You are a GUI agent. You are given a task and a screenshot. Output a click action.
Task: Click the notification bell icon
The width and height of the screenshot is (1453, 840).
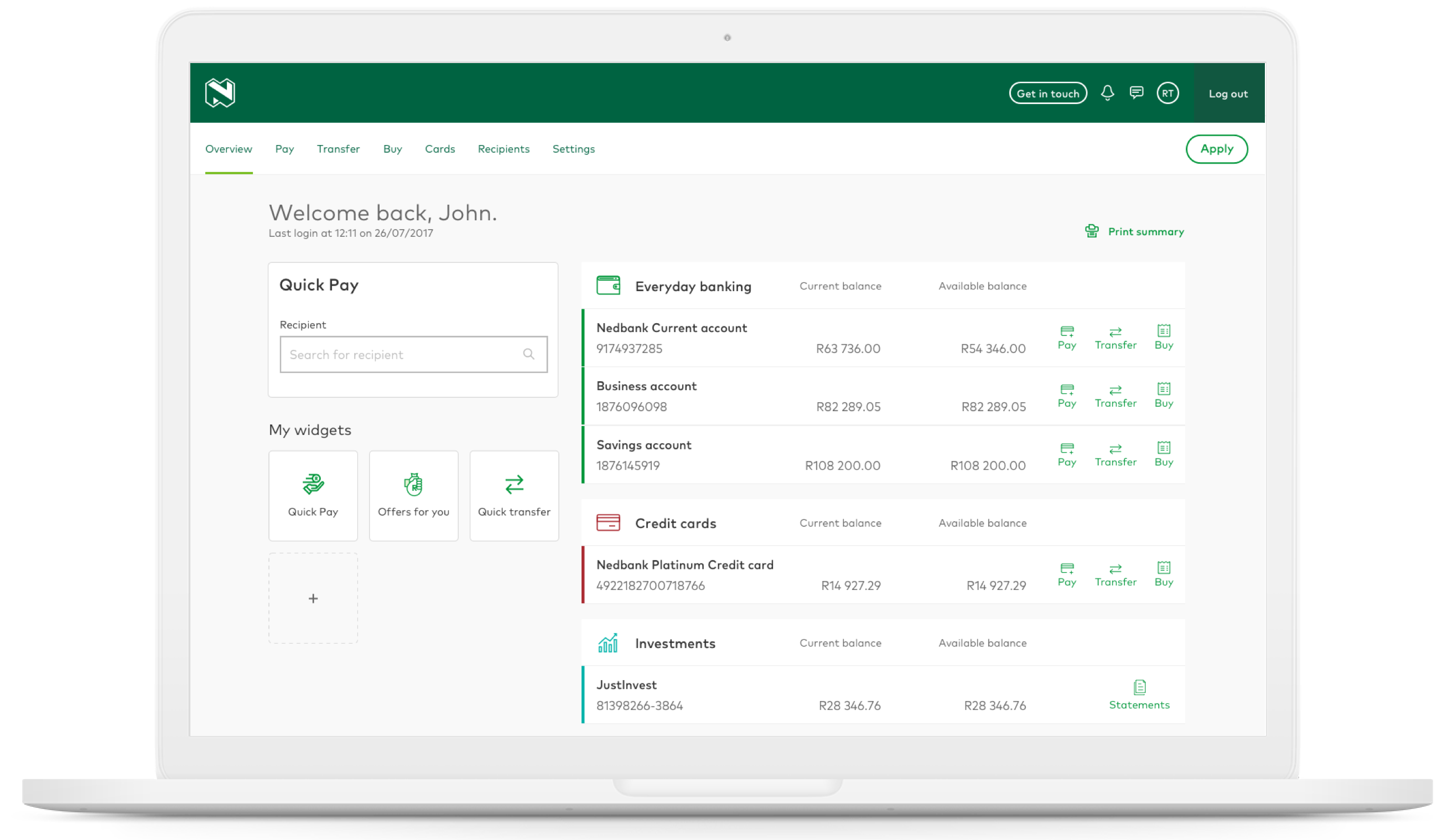point(1107,93)
